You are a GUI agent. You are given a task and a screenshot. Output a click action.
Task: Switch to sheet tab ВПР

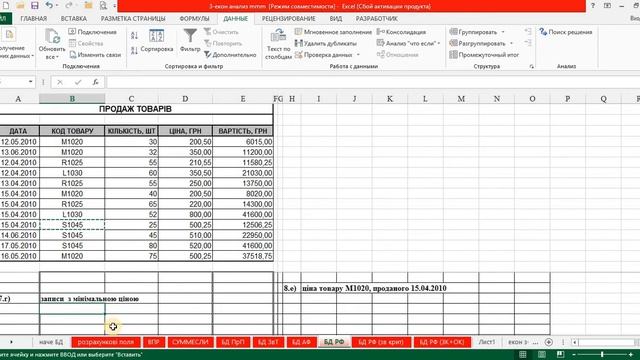(154, 342)
